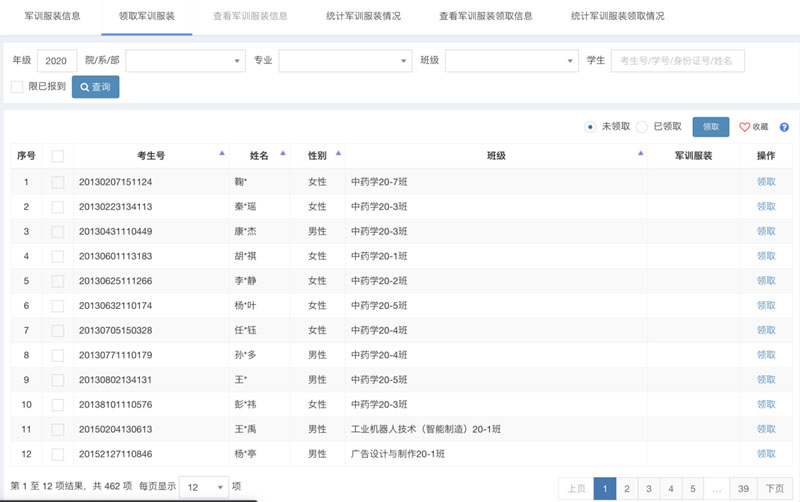
Task: Sort by 姓名 column arrow
Action: pyautogui.click(x=283, y=154)
